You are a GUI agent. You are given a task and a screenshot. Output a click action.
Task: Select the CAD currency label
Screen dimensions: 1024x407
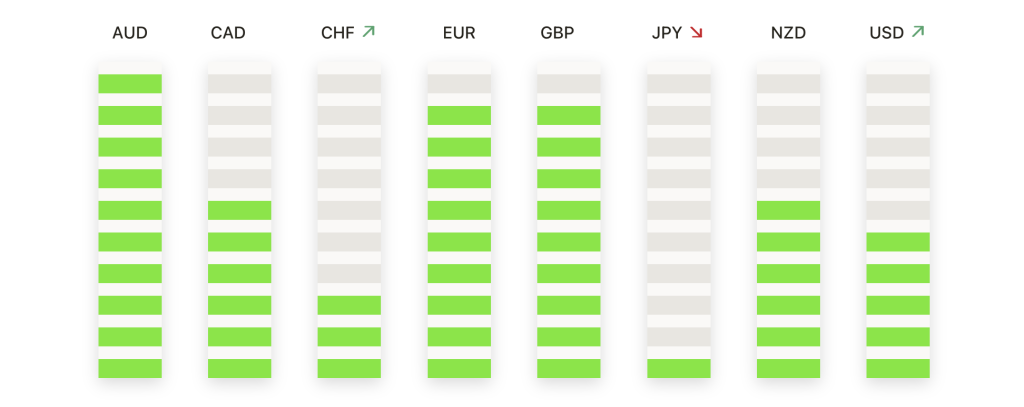click(x=228, y=33)
